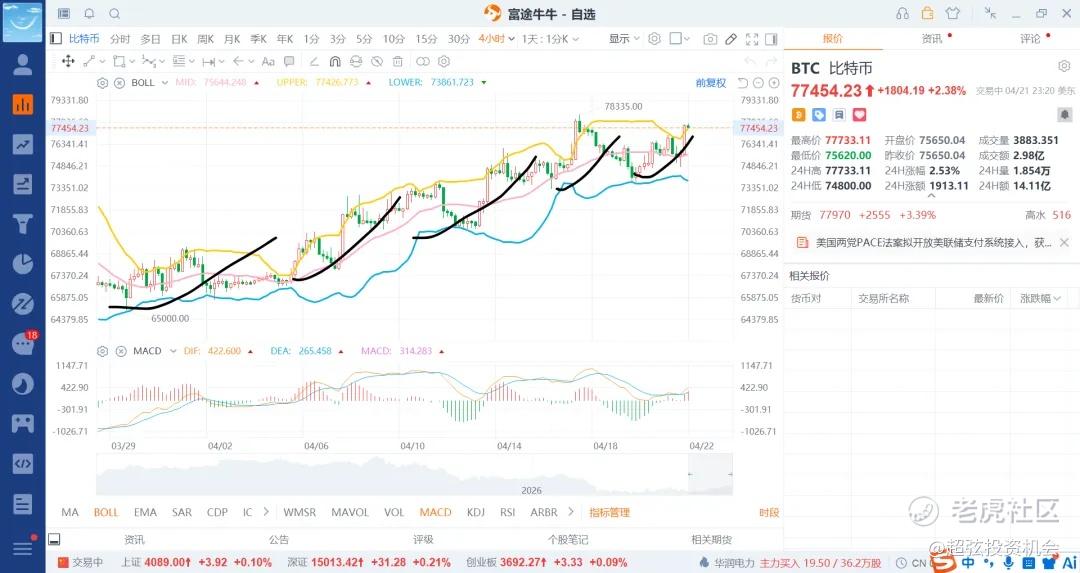Screen dimensions: 1080x573
Task: Open 指标管理 indicator management
Action: point(610,512)
